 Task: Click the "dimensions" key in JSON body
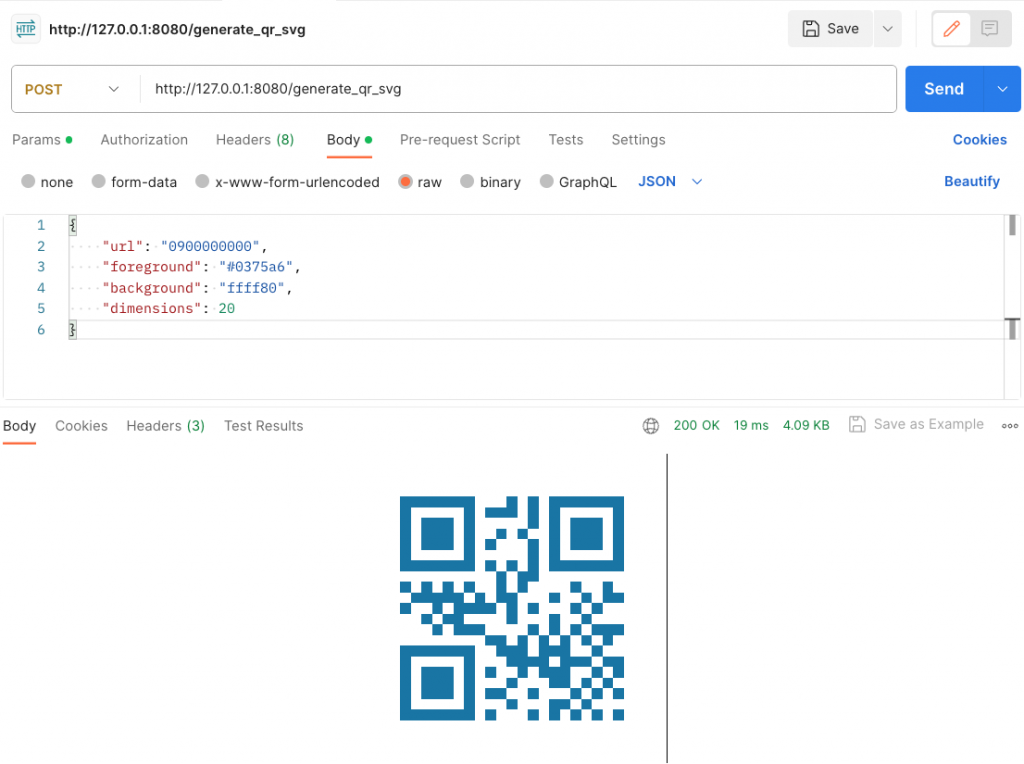[x=152, y=308]
